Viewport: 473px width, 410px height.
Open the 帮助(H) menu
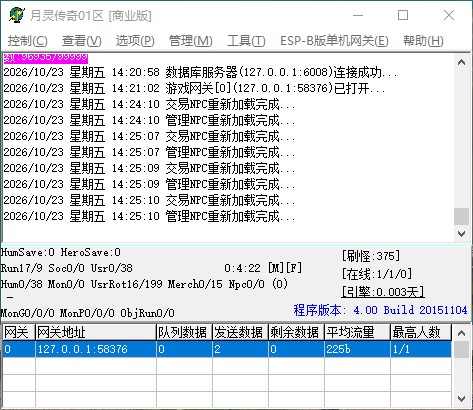click(423, 41)
